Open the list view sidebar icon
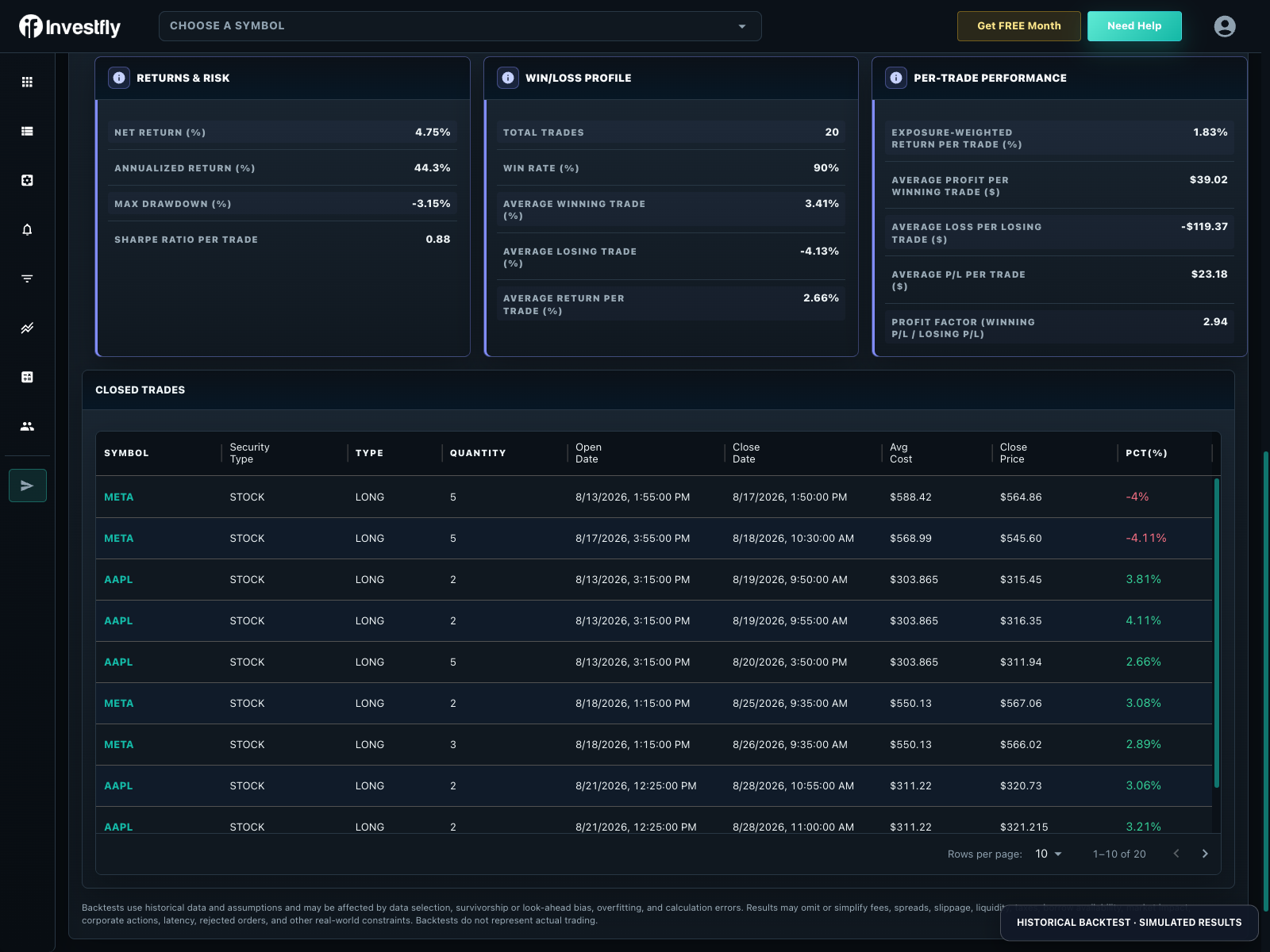This screenshot has width=1270, height=952. pos(27,131)
